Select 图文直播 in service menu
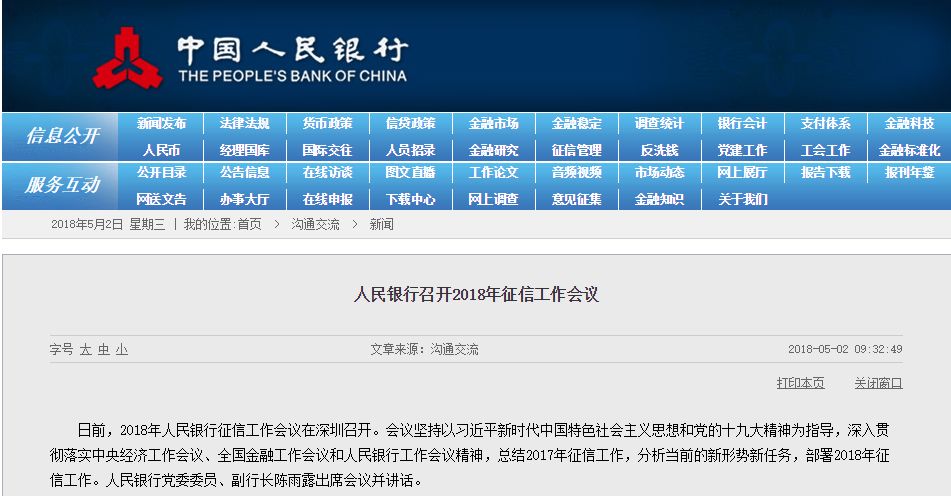Image resolution: width=951 pixels, height=496 pixels. point(411,173)
